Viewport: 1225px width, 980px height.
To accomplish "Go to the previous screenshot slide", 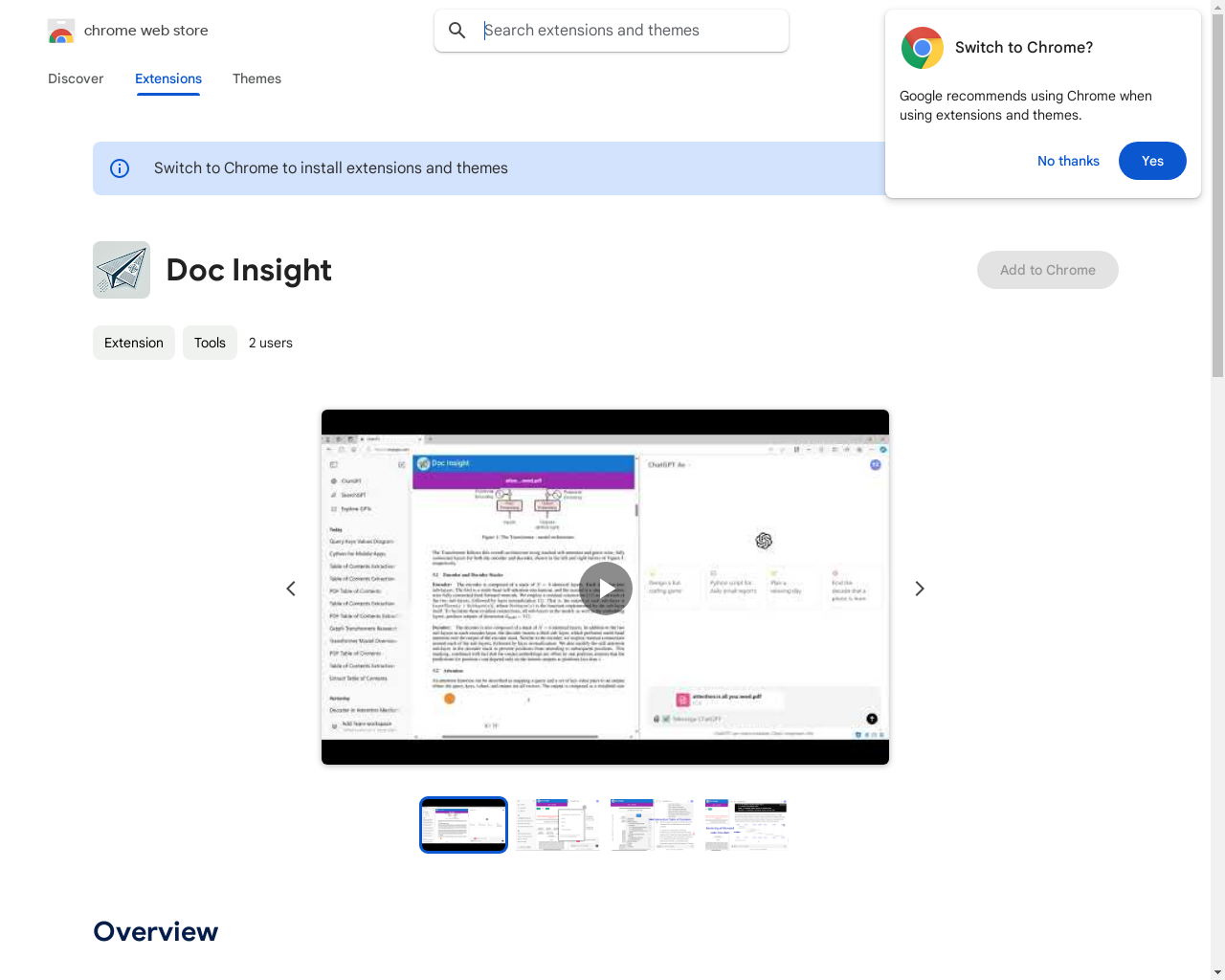I will tap(291, 589).
